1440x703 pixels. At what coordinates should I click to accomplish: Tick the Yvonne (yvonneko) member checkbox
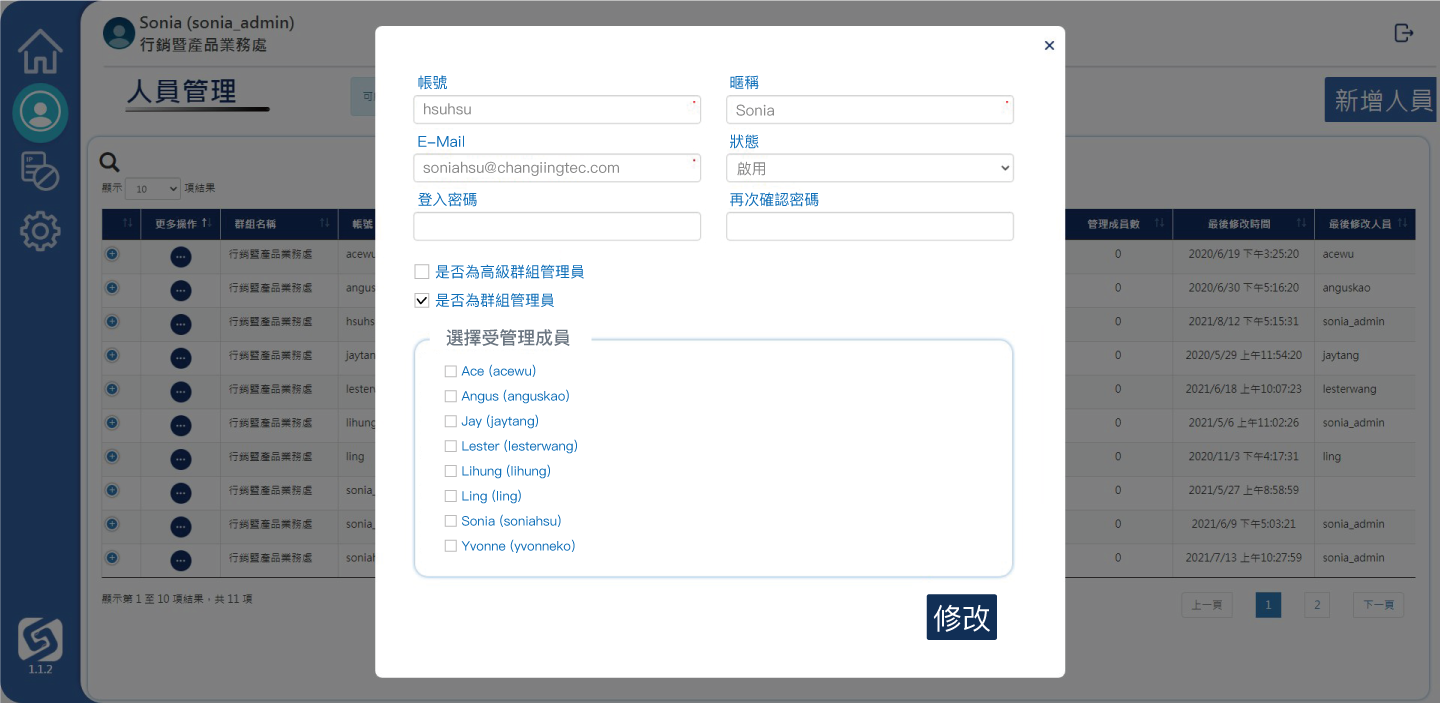pos(451,546)
